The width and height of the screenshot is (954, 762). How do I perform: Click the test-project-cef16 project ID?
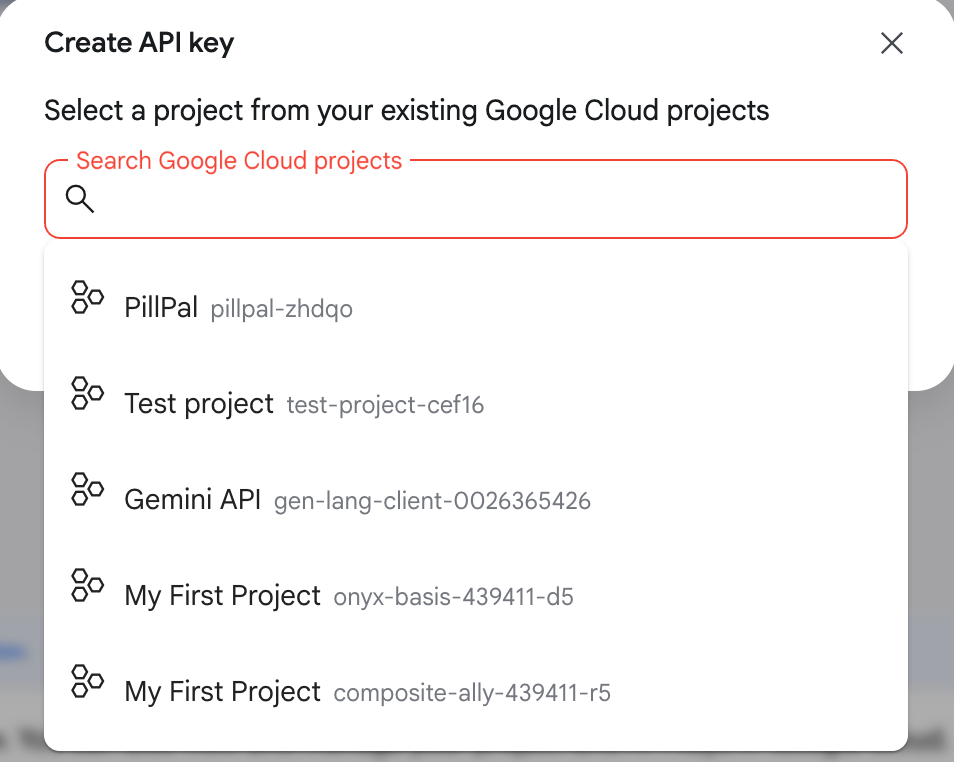(x=386, y=405)
